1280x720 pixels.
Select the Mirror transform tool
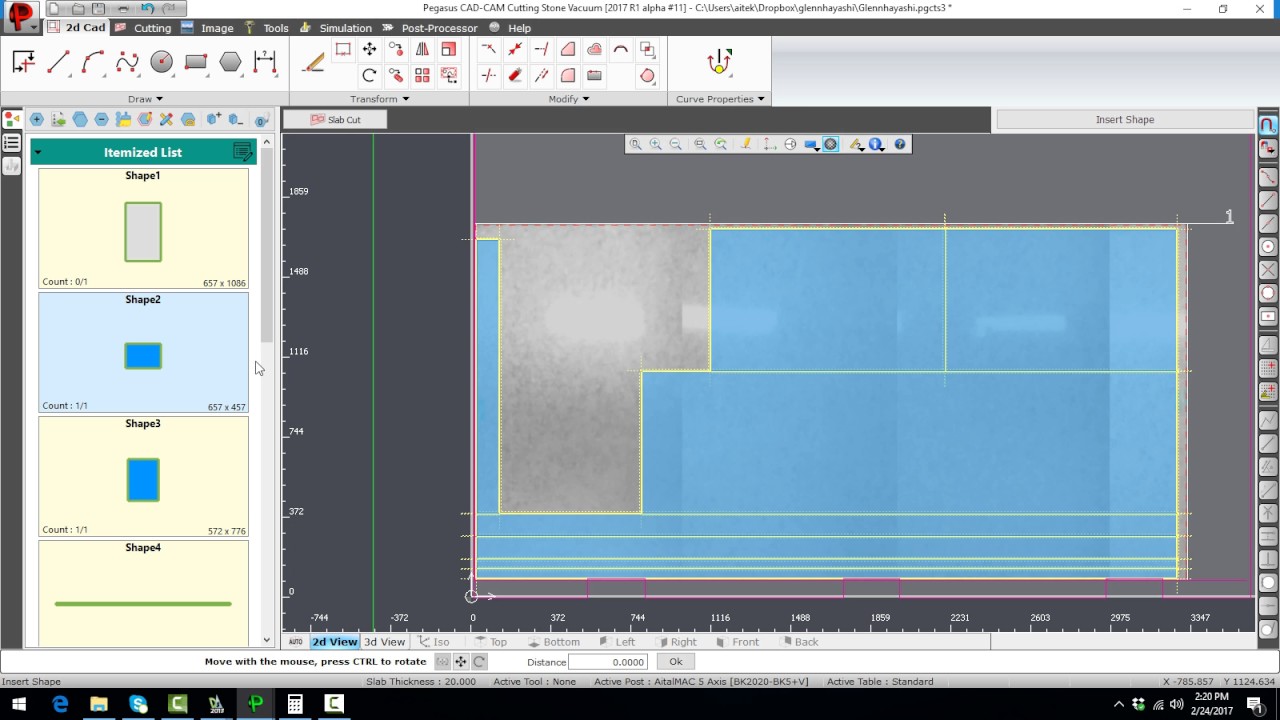(x=422, y=49)
